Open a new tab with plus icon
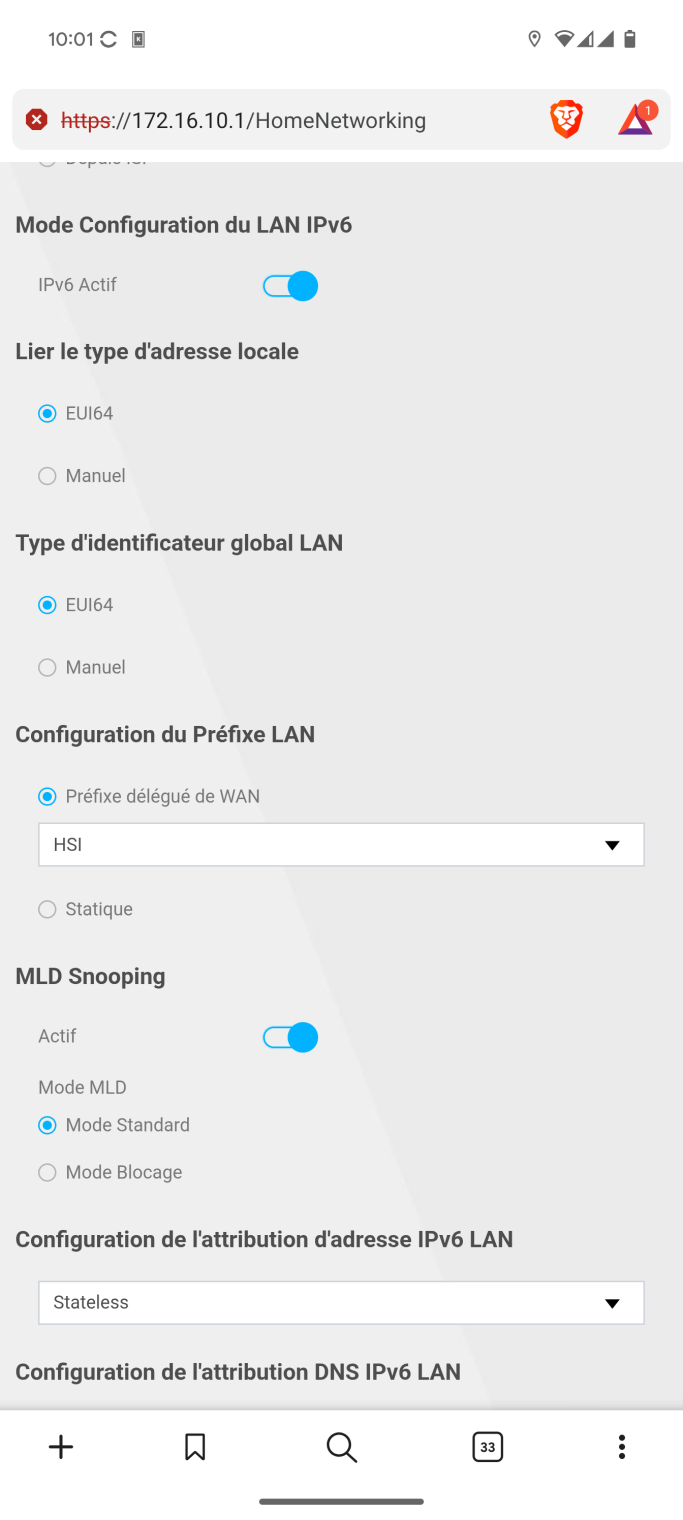683x1520 pixels. click(x=61, y=1446)
